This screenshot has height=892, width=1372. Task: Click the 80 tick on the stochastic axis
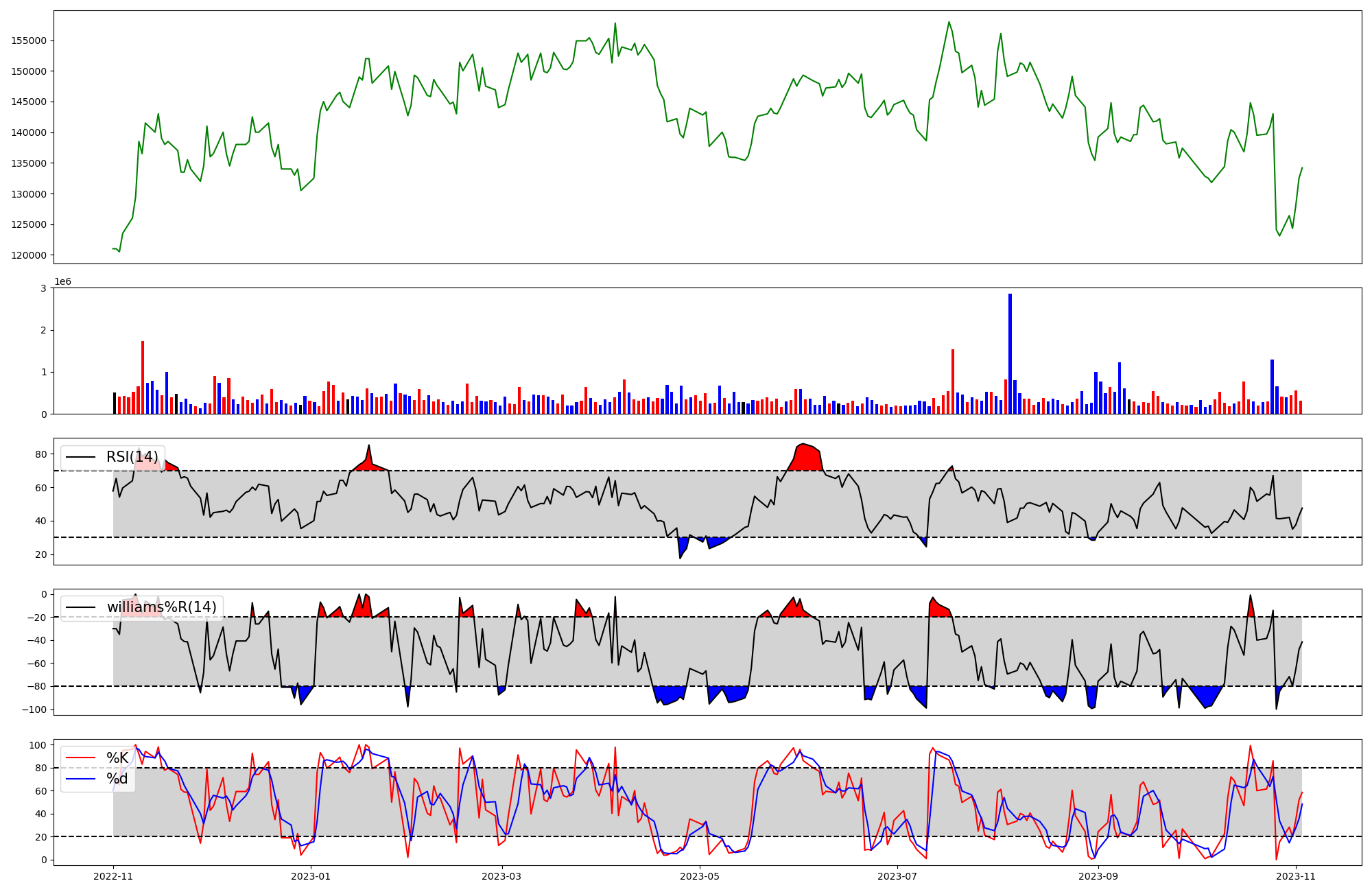tap(41, 768)
